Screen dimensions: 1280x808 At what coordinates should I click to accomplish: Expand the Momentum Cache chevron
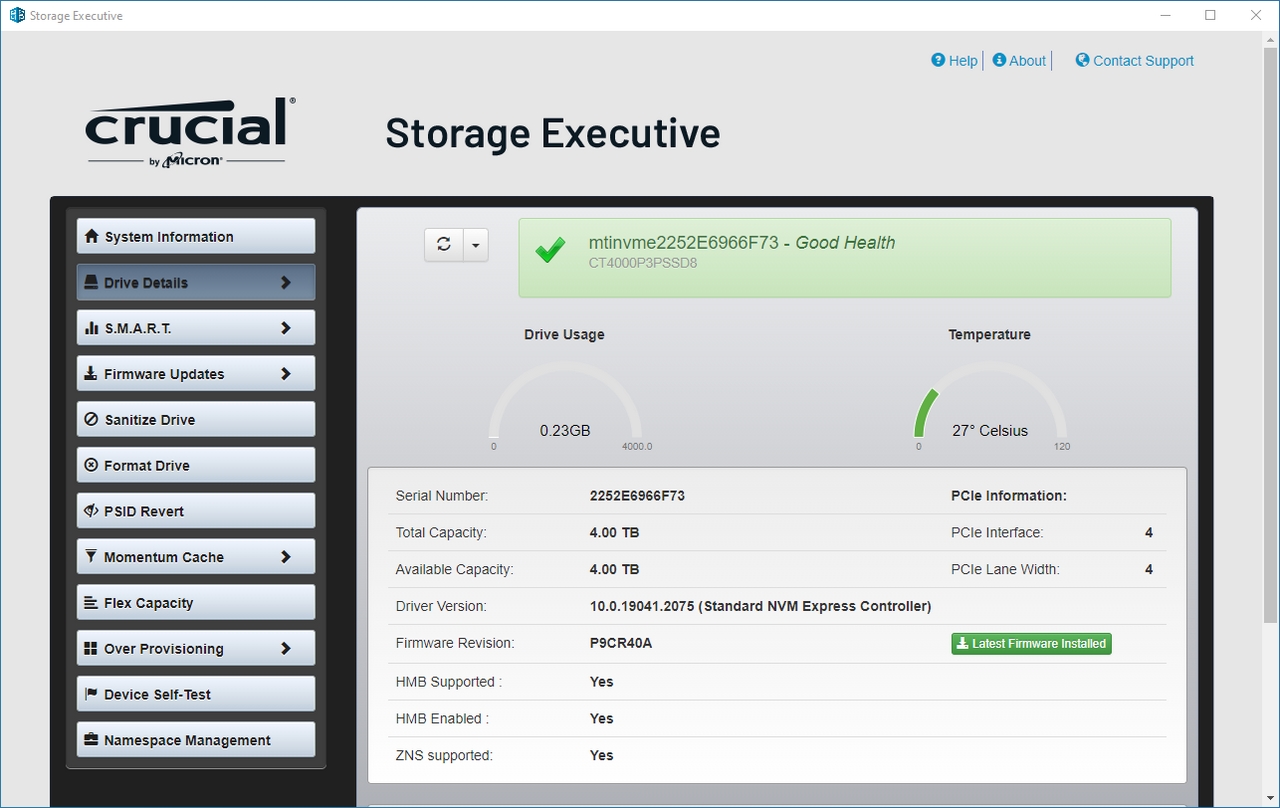point(286,557)
